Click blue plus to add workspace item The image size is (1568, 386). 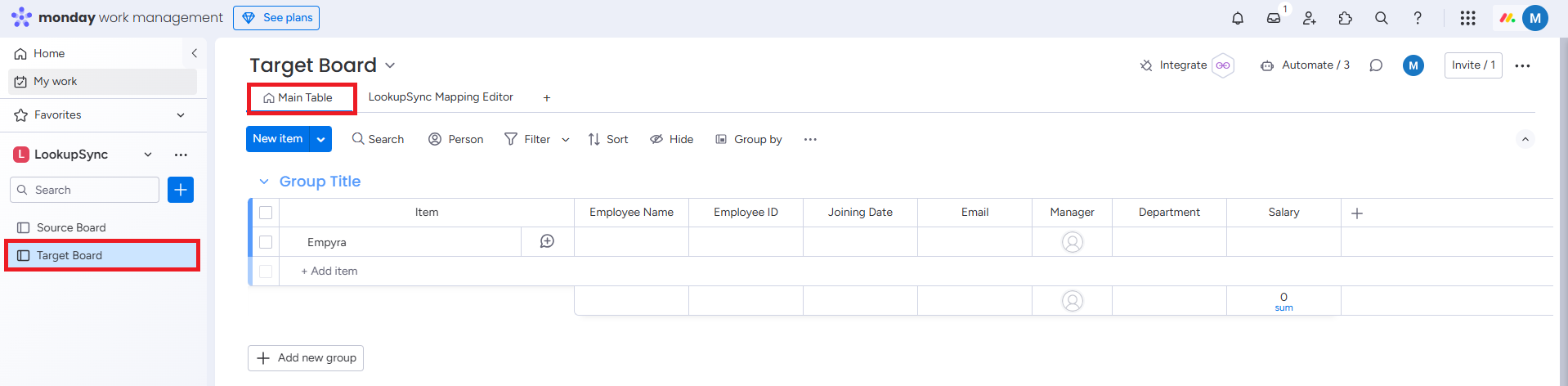tap(181, 190)
